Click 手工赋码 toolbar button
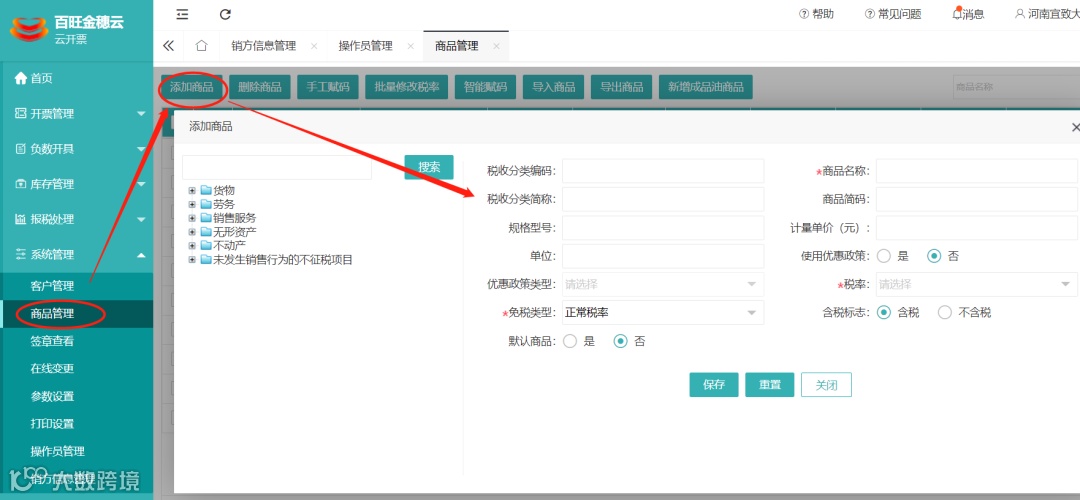 [x=328, y=87]
